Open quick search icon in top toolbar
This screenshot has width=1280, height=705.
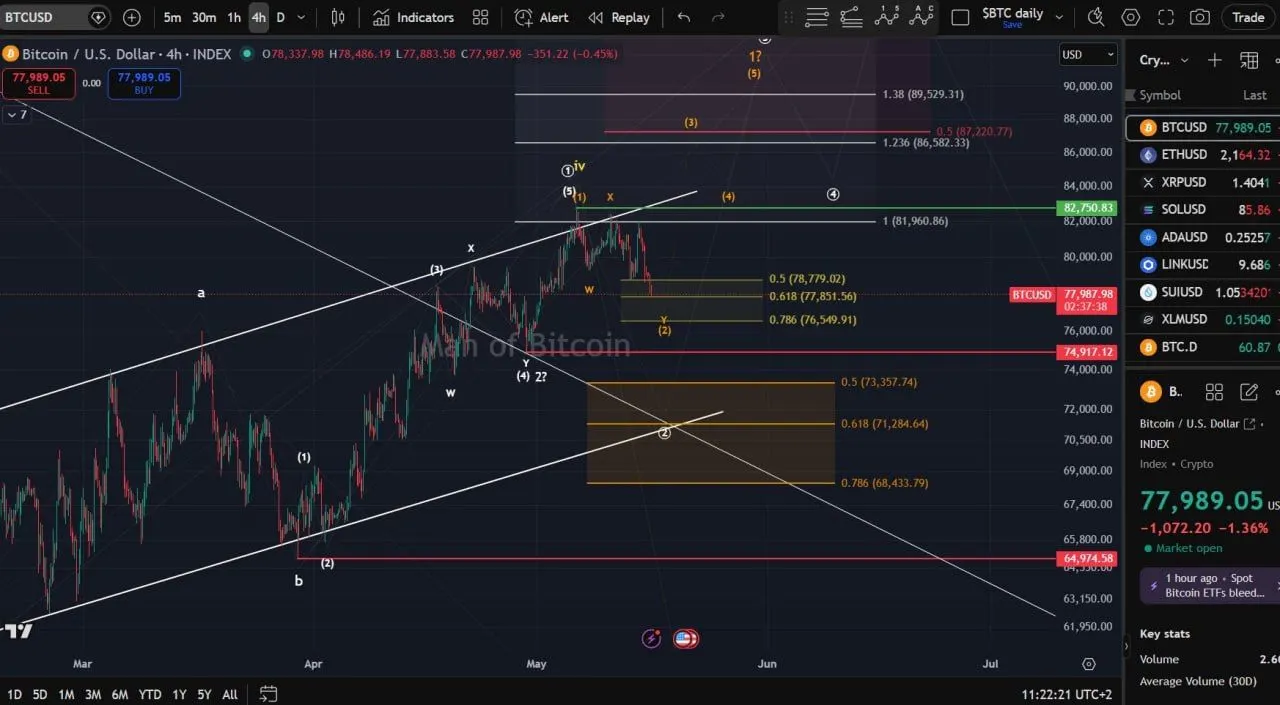(x=1097, y=17)
